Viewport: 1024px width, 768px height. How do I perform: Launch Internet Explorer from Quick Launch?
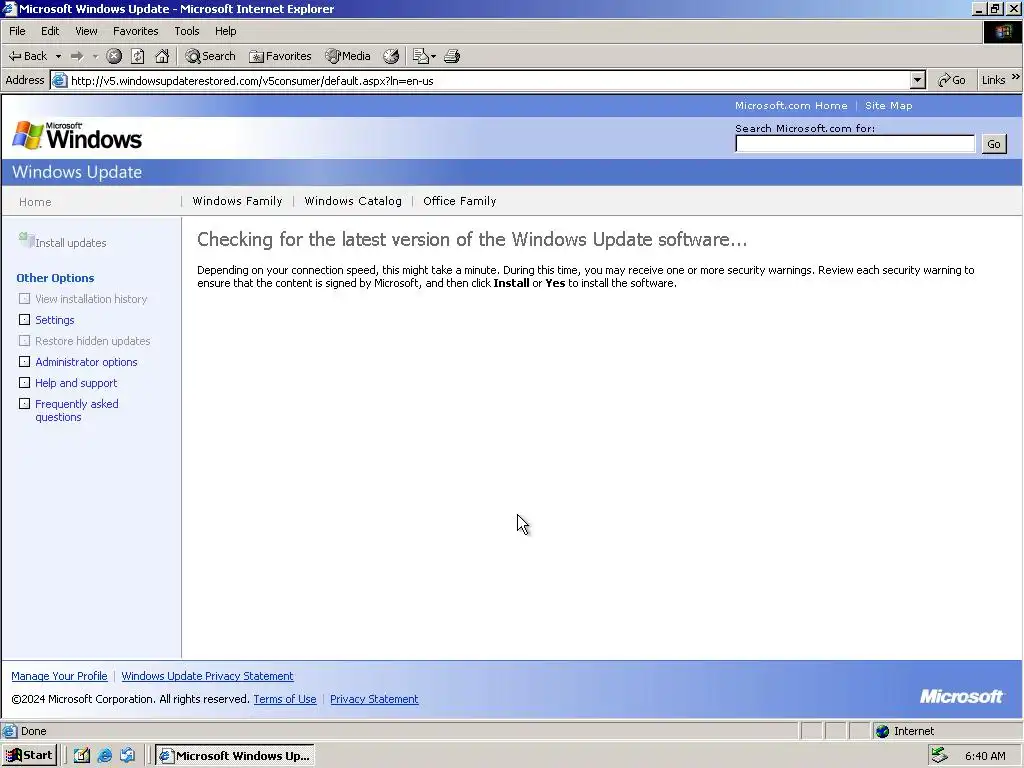tap(104, 756)
